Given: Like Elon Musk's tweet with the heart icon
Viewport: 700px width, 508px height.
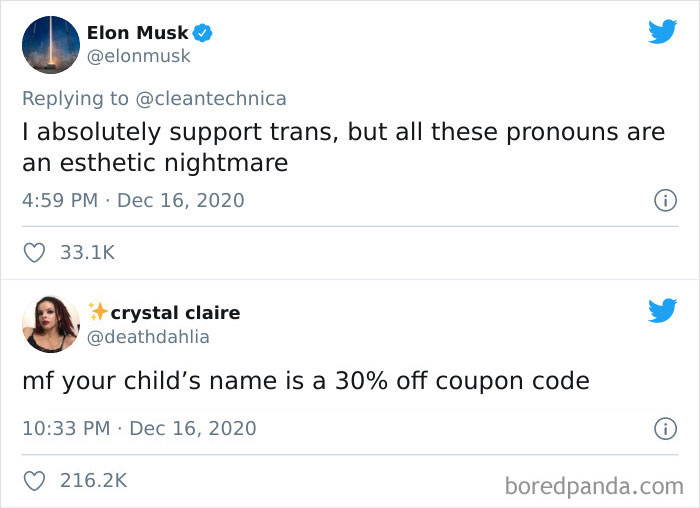Looking at the screenshot, I should (x=34, y=253).
